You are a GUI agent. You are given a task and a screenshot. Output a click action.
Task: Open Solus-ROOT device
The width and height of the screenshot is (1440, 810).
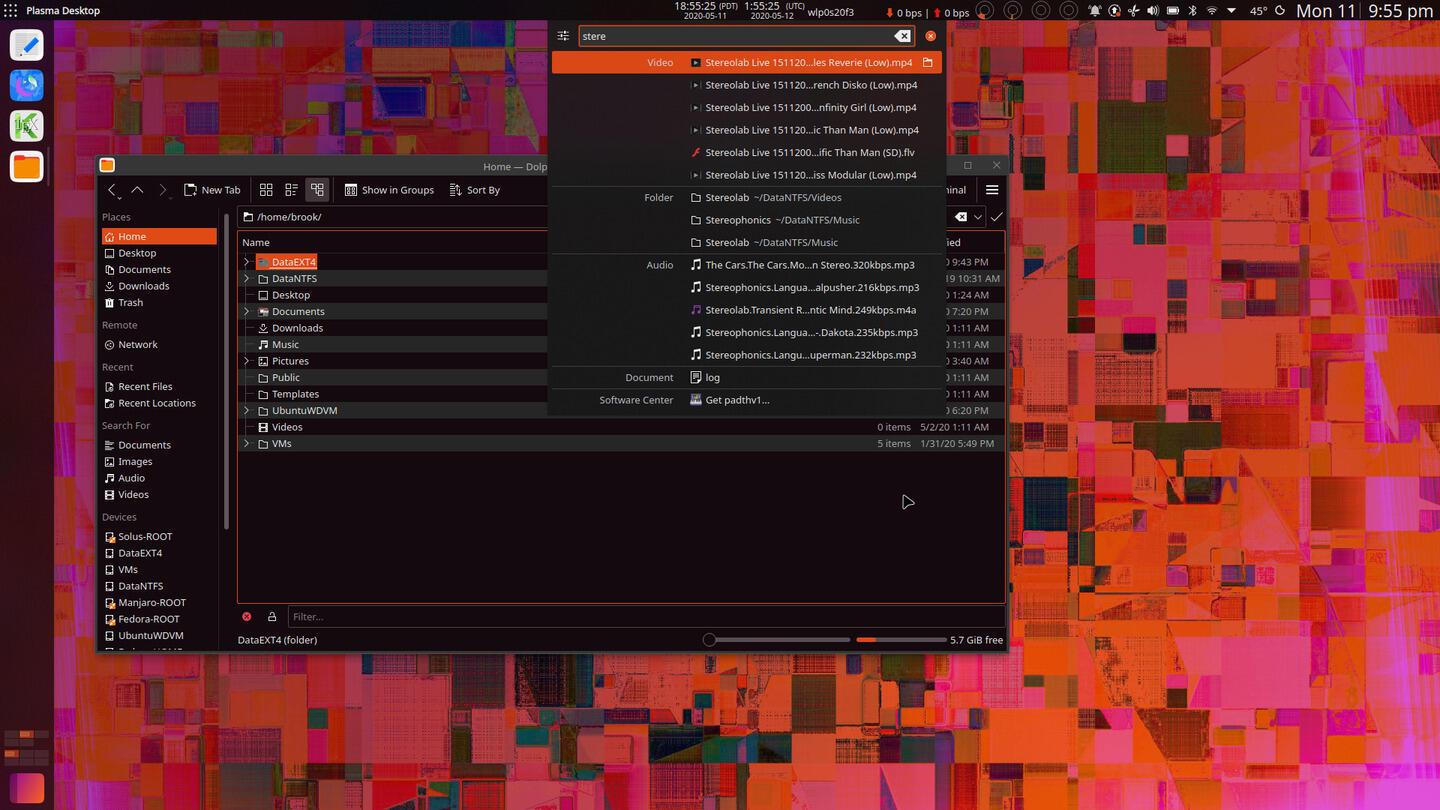(159, 536)
